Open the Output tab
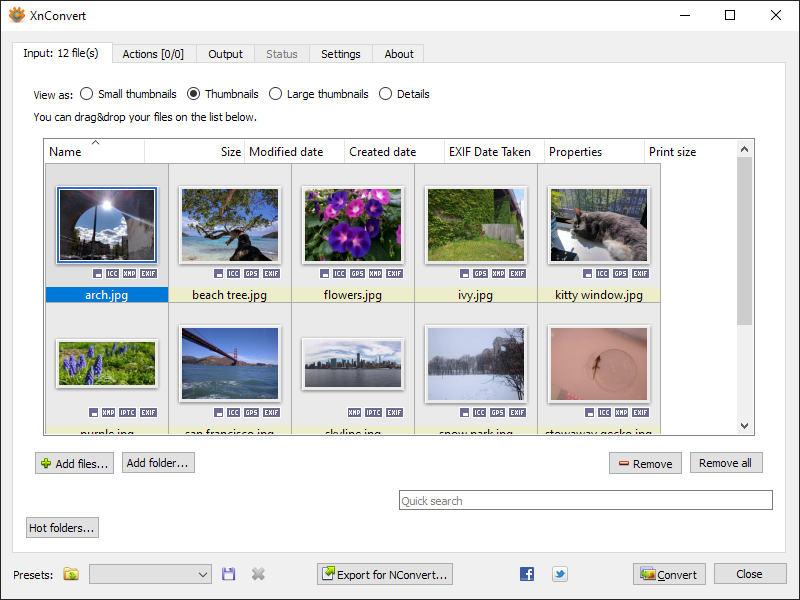800x600 pixels. click(x=225, y=54)
